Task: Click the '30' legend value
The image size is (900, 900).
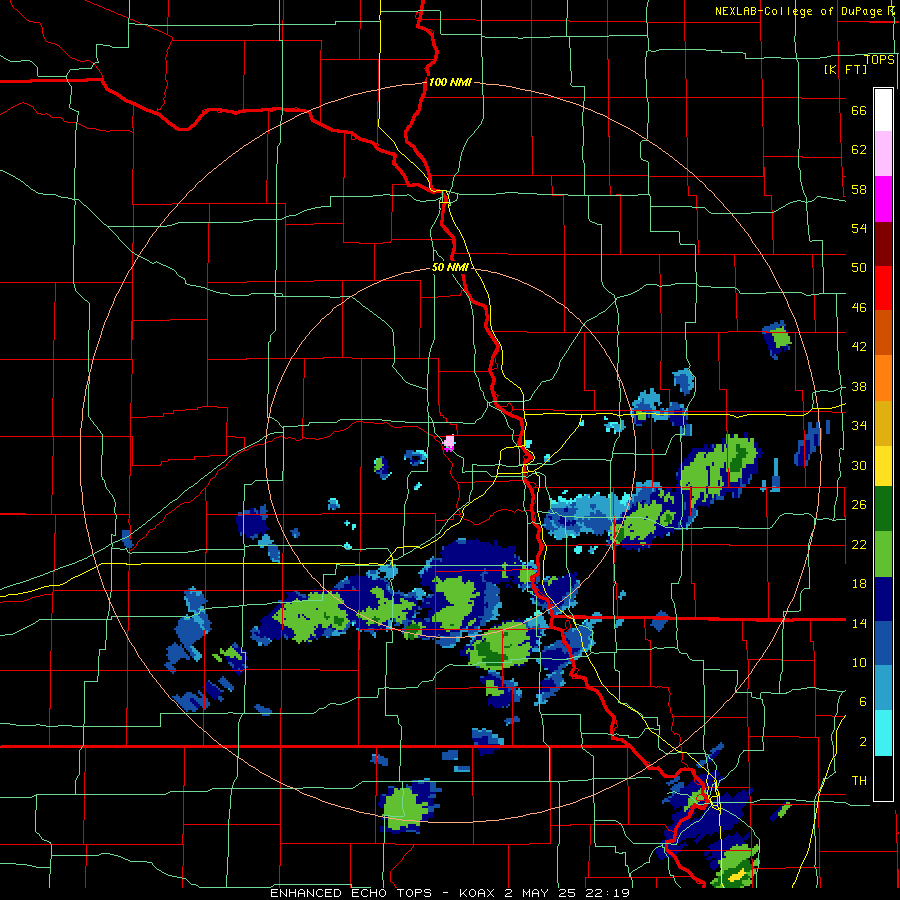Action: coord(859,465)
